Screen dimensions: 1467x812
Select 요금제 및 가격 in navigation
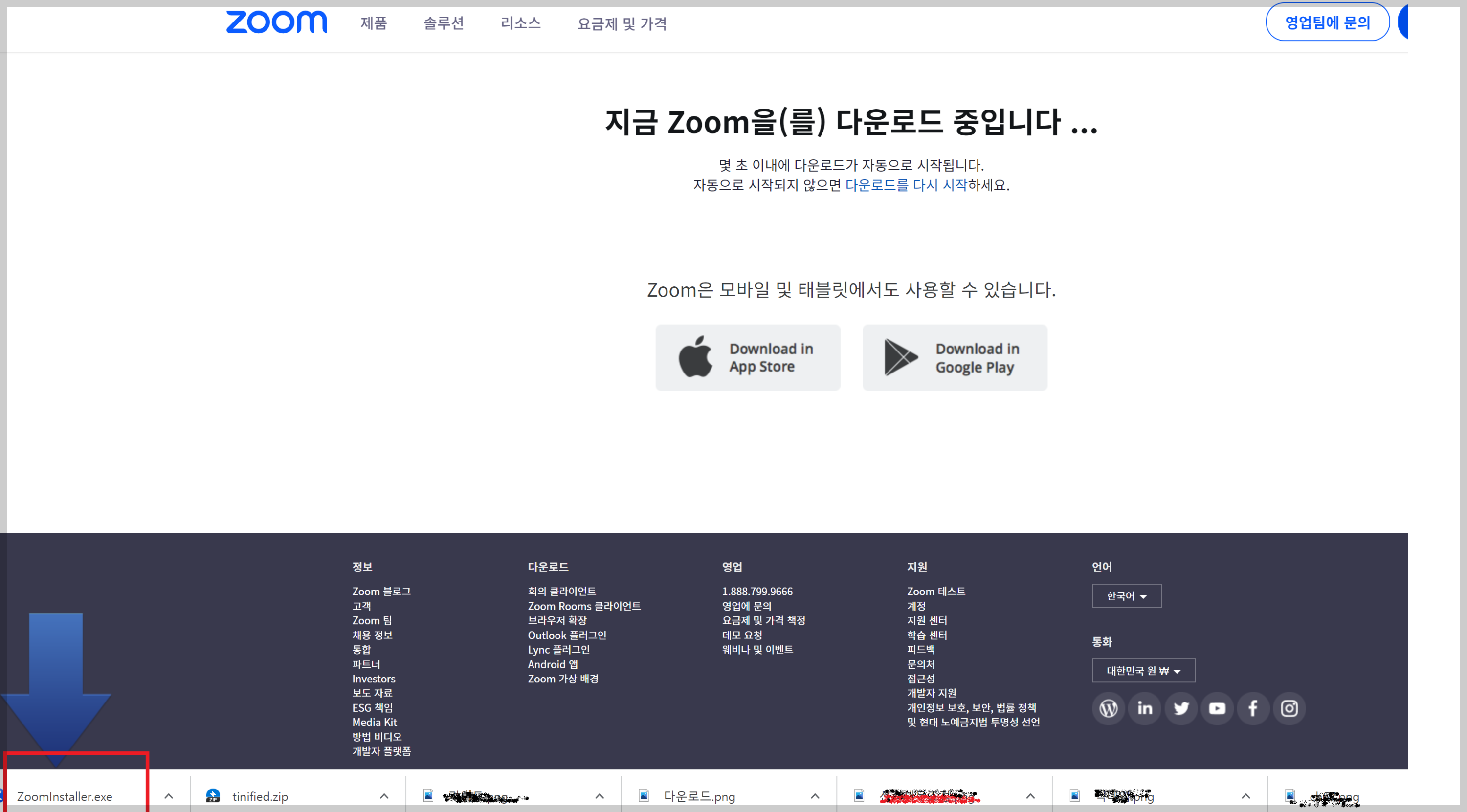pyautogui.click(x=622, y=24)
